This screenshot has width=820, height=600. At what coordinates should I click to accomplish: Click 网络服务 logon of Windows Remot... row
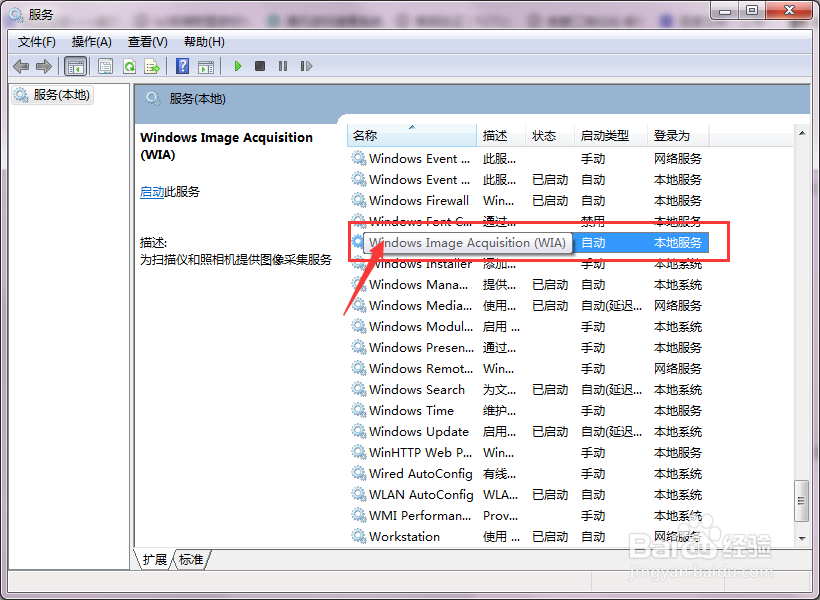pos(678,368)
